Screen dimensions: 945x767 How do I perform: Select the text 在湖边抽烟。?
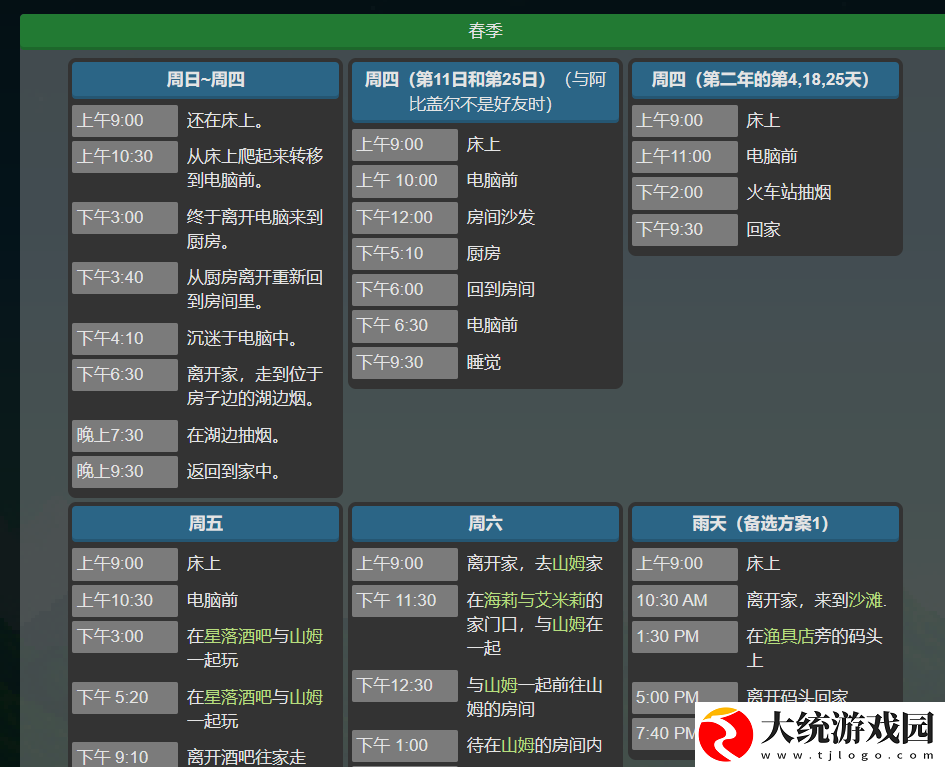coord(234,435)
